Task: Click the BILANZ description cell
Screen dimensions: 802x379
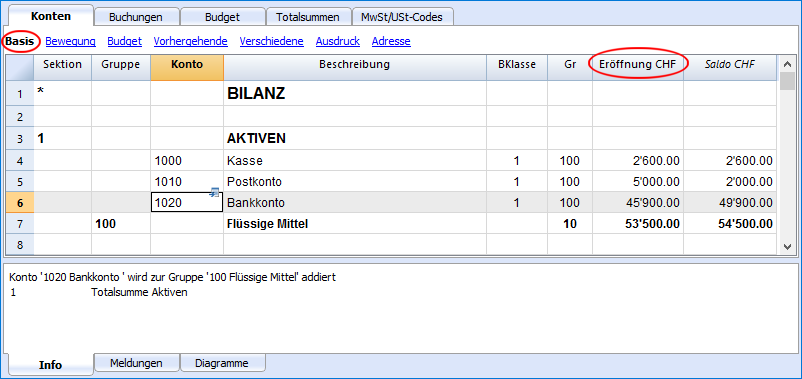Action: (x=354, y=94)
